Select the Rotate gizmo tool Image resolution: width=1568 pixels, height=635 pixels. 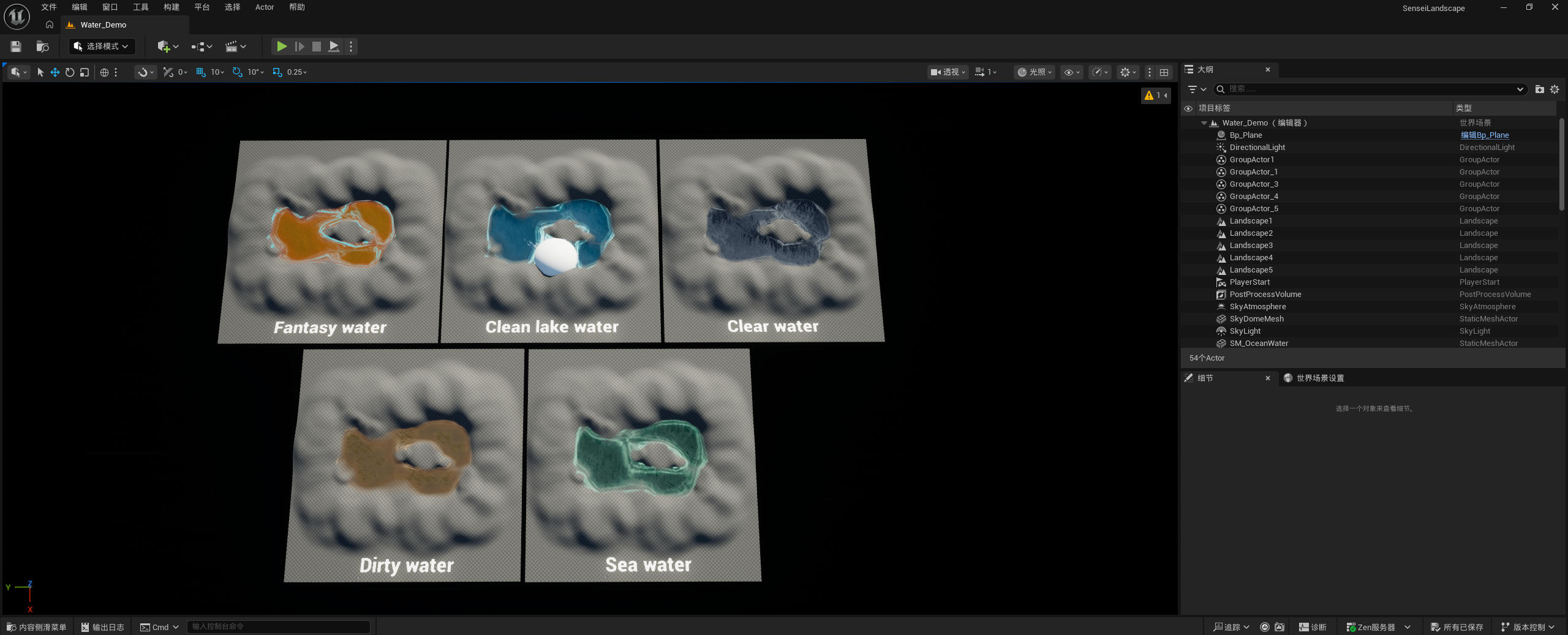point(70,72)
